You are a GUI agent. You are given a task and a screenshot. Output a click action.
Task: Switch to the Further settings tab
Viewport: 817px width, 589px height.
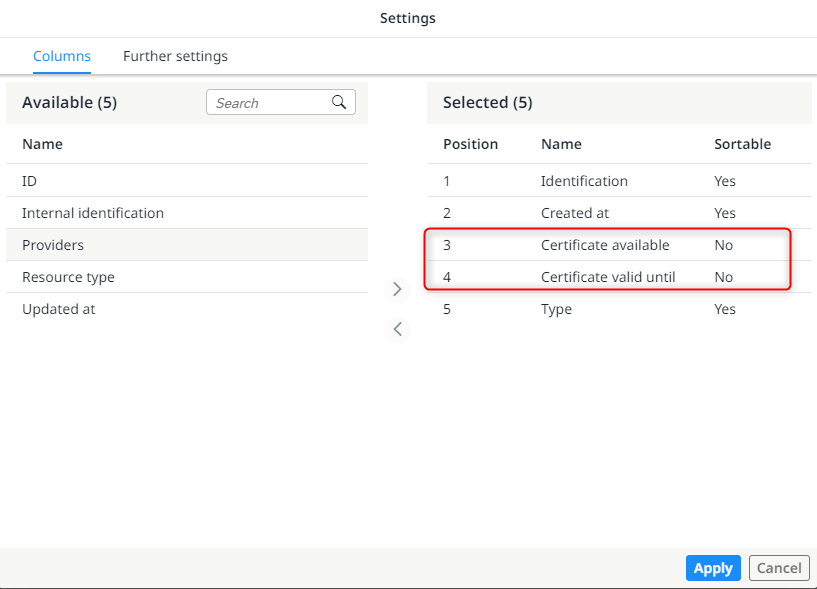pyautogui.click(x=175, y=56)
